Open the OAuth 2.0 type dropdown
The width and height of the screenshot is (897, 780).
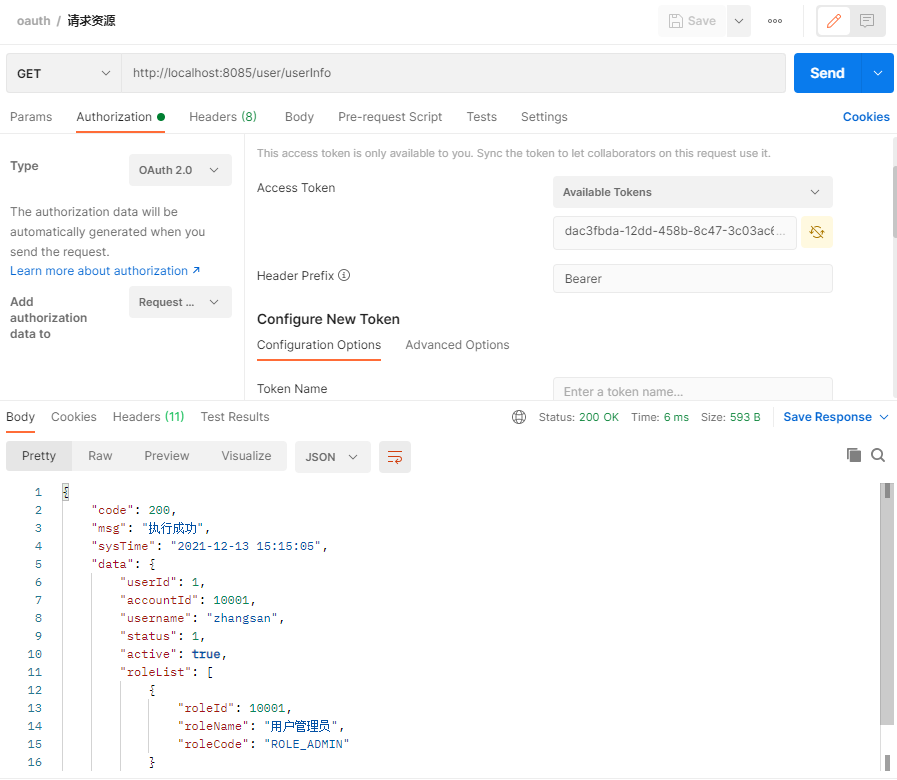180,170
